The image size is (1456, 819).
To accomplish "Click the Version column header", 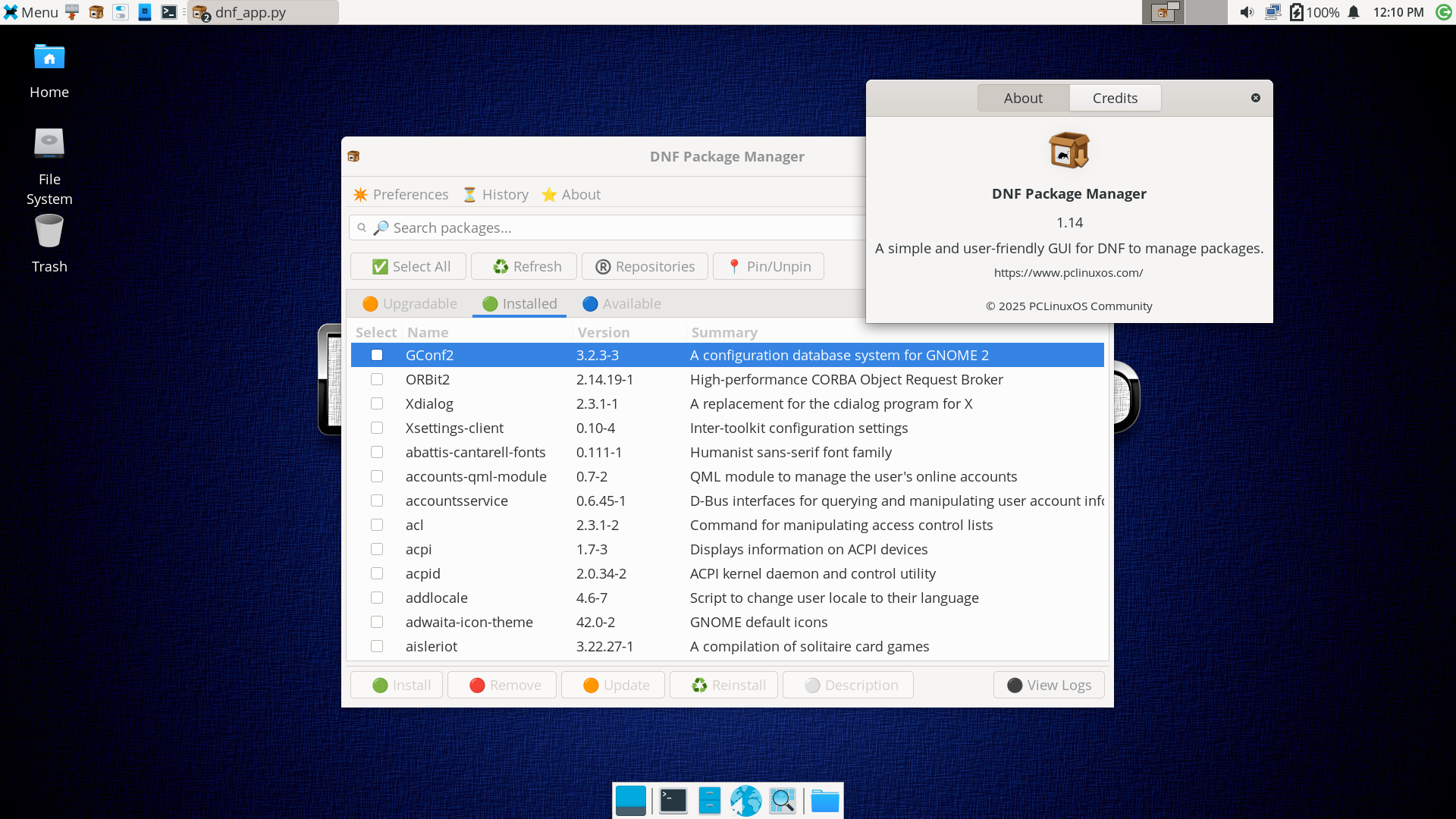I will click(604, 332).
